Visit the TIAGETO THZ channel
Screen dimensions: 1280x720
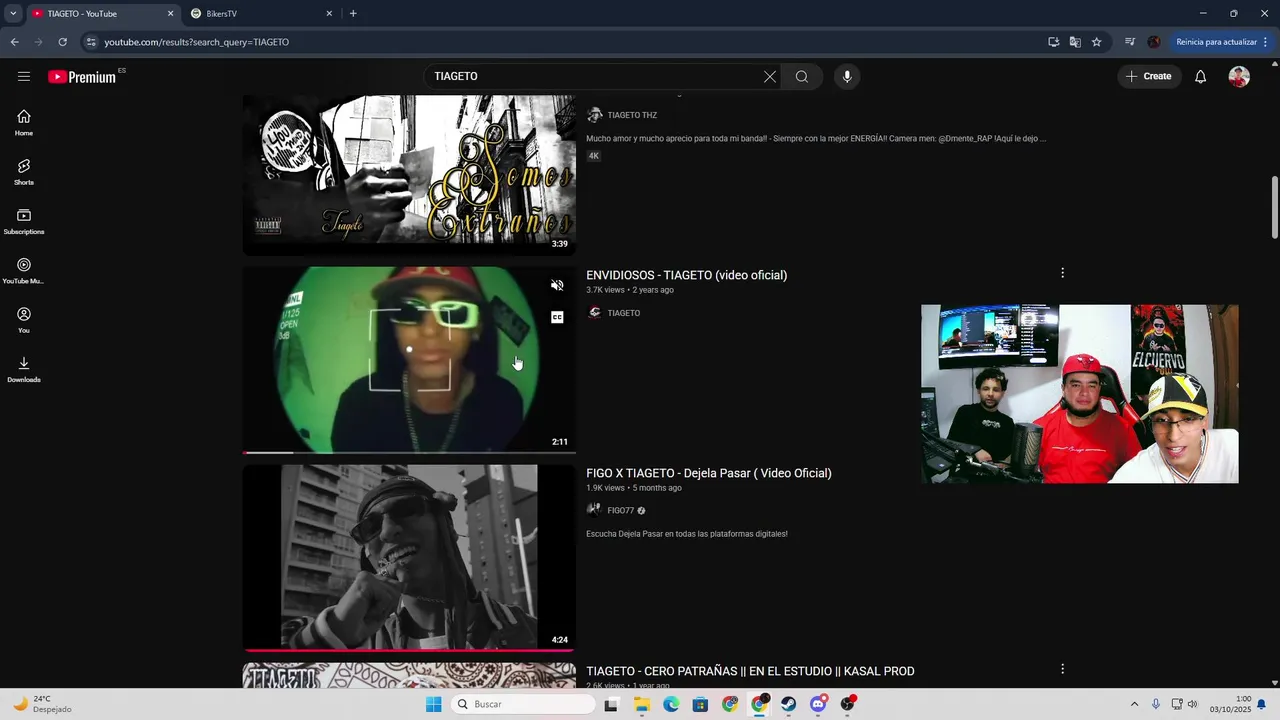pyautogui.click(x=632, y=115)
